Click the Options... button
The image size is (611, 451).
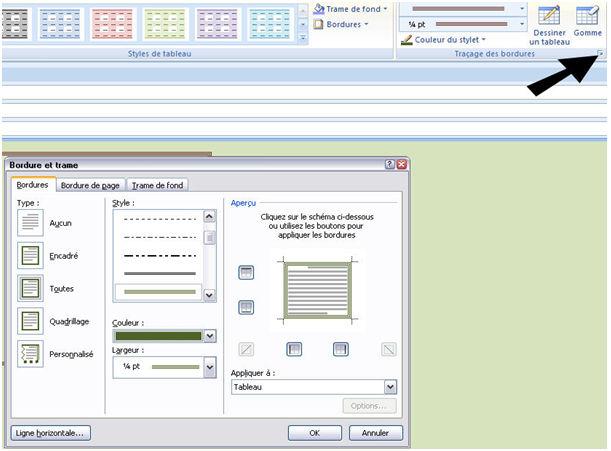369,406
